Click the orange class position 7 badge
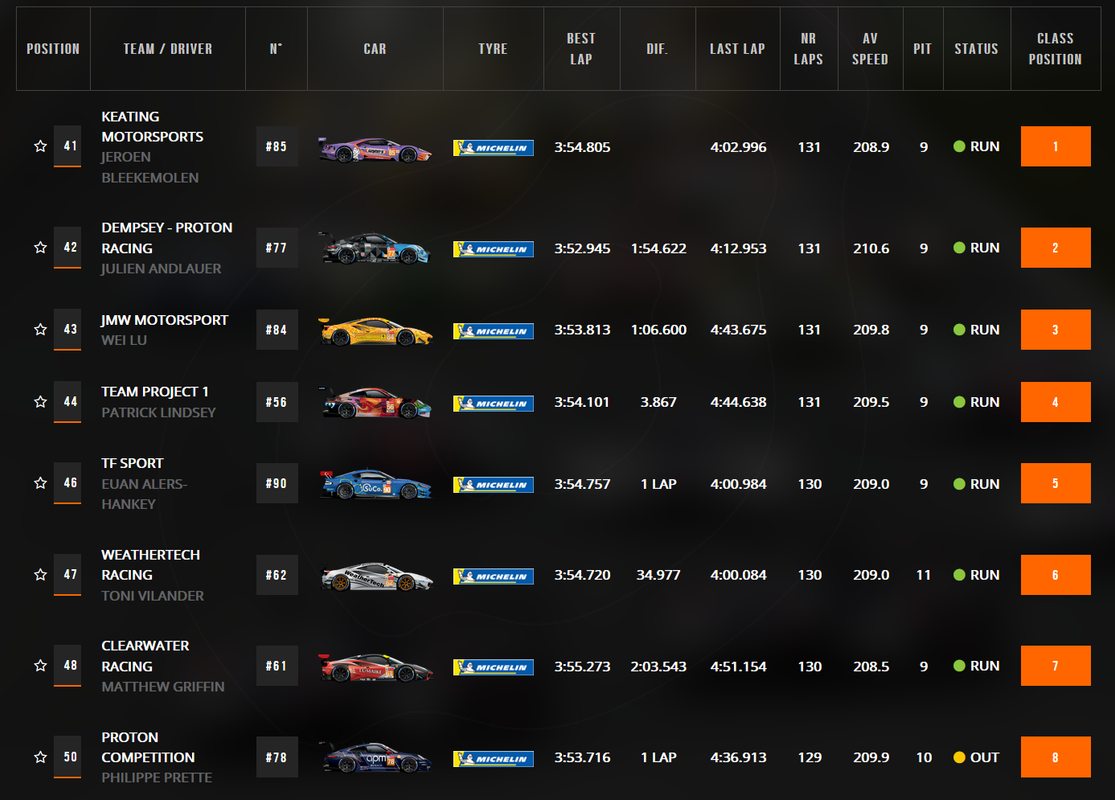 point(1055,666)
